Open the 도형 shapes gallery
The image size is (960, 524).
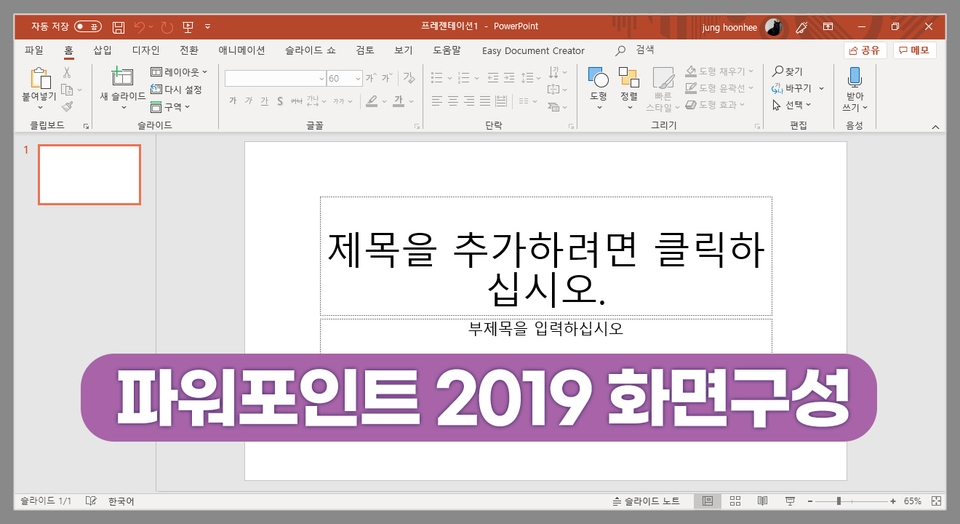[598, 88]
